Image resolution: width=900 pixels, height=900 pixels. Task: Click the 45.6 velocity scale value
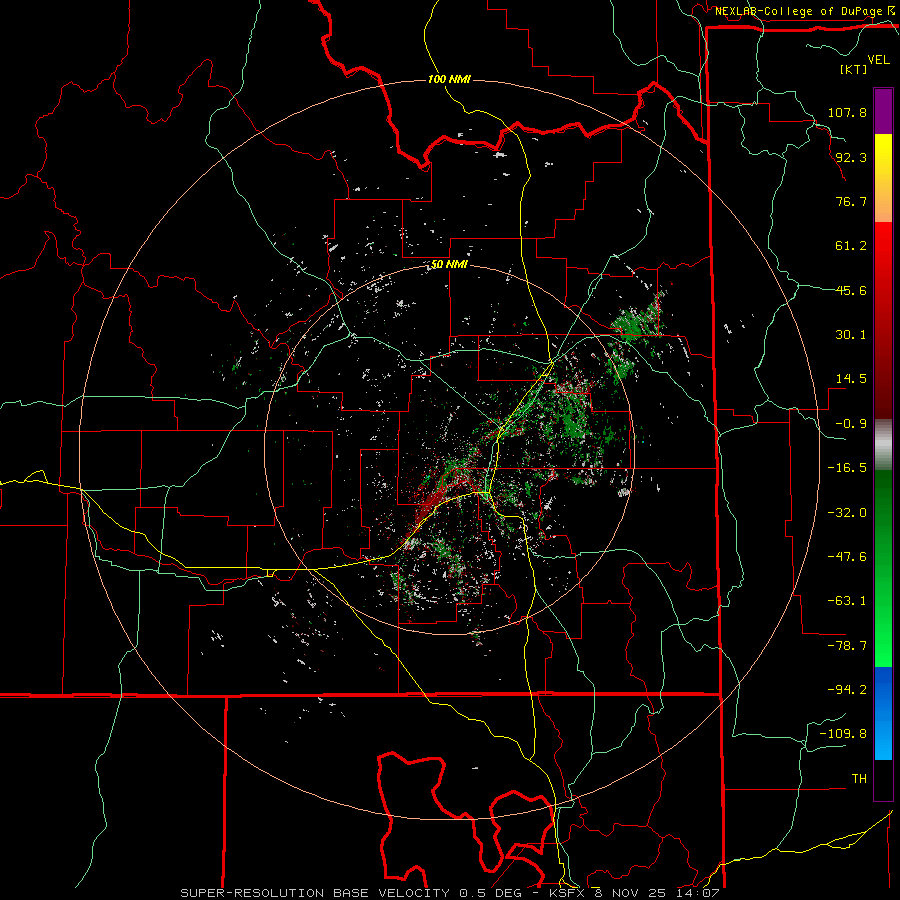851,290
